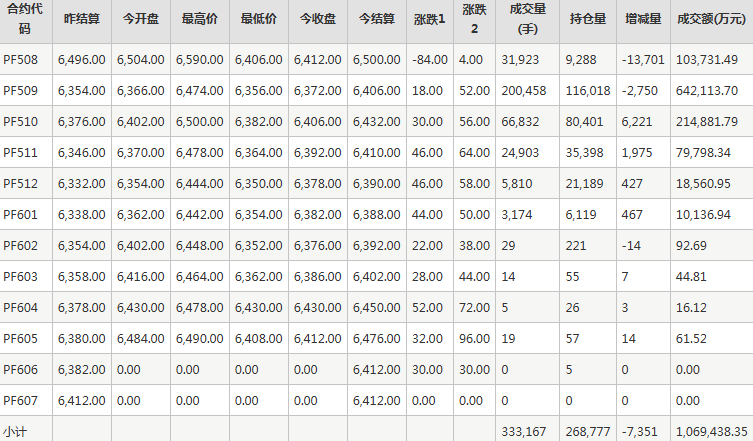Click PF604 change value 72.00
This screenshot has height=441, width=753.
(474, 307)
